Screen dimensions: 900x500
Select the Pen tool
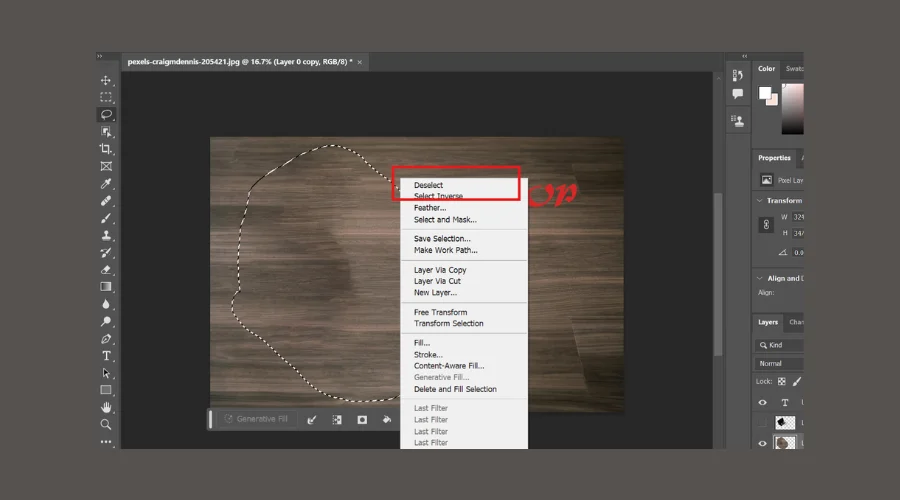(x=106, y=339)
